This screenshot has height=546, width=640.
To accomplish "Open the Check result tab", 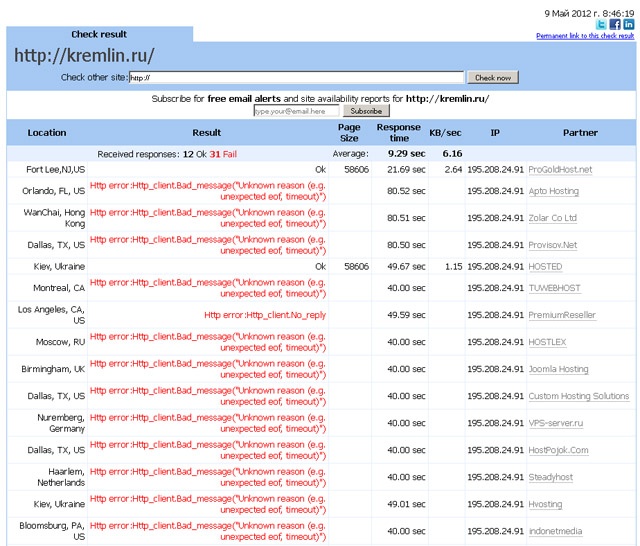I will [99, 34].
